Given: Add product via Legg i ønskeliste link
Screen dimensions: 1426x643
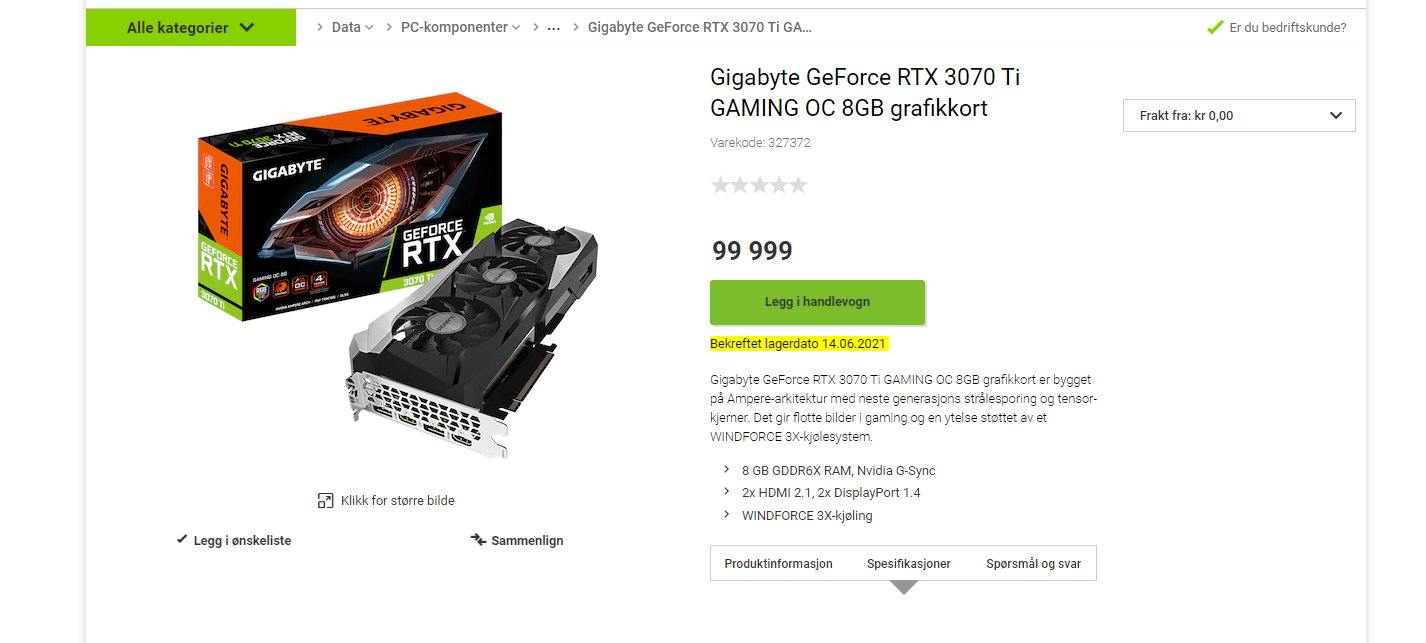Looking at the screenshot, I should pyautogui.click(x=242, y=540).
